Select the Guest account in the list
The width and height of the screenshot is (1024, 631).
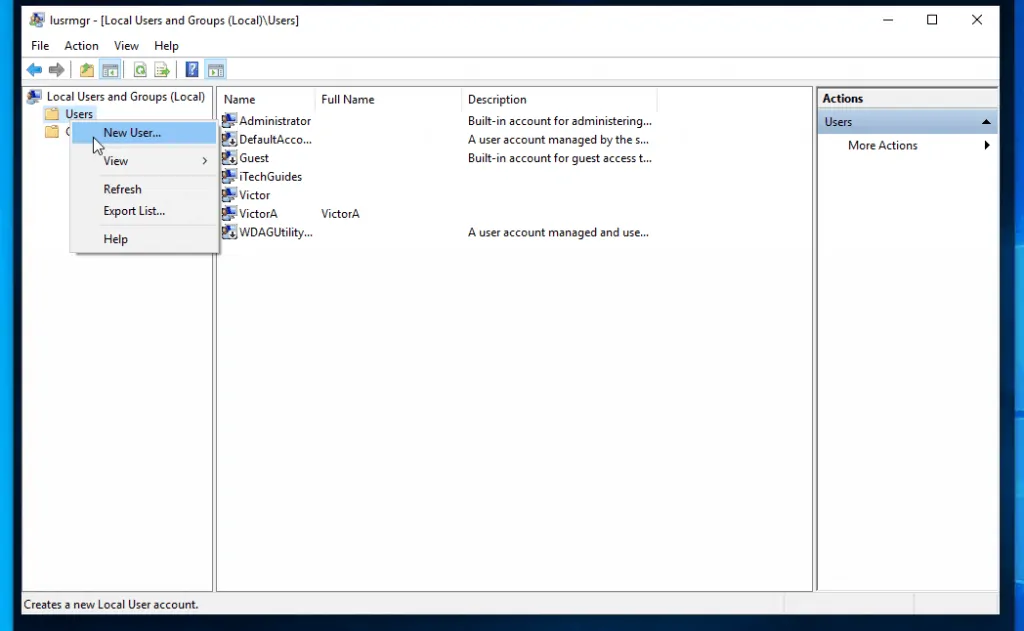coord(254,158)
